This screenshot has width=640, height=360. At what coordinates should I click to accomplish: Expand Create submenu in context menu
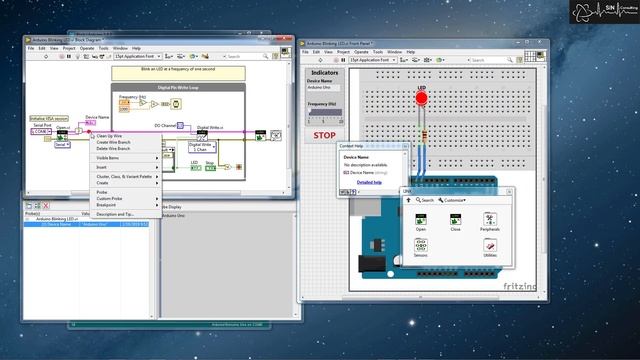pyautogui.click(x=126, y=183)
